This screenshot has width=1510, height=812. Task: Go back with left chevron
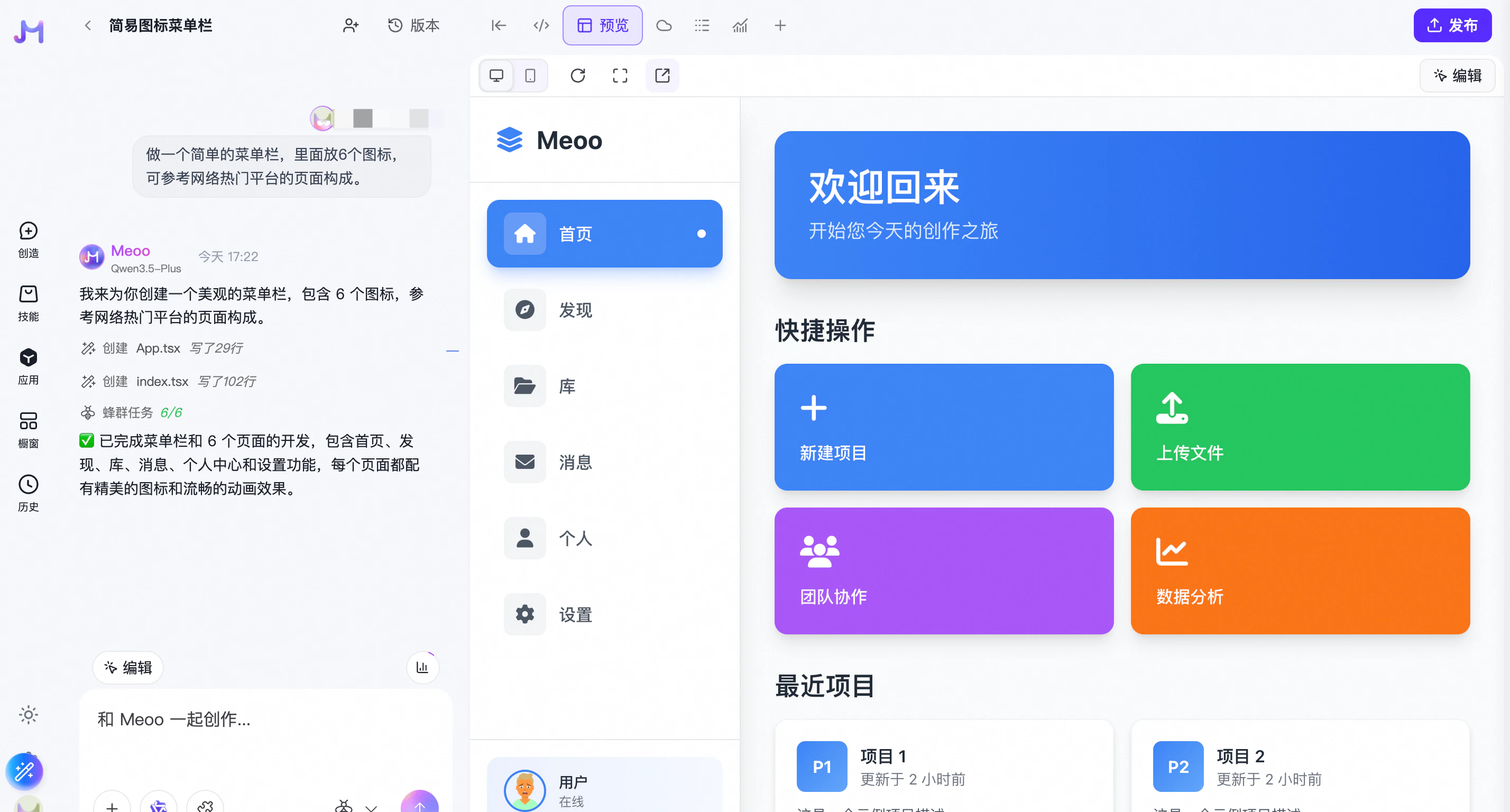[x=88, y=25]
